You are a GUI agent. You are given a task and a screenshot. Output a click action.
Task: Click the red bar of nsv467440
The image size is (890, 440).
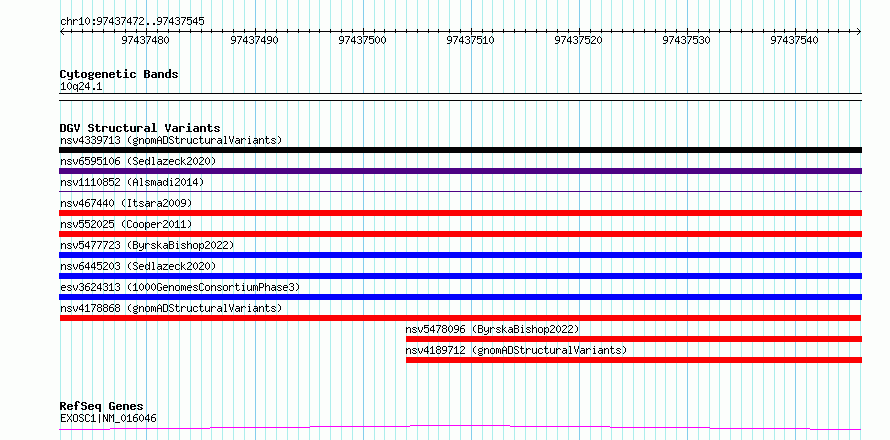pyautogui.click(x=461, y=213)
